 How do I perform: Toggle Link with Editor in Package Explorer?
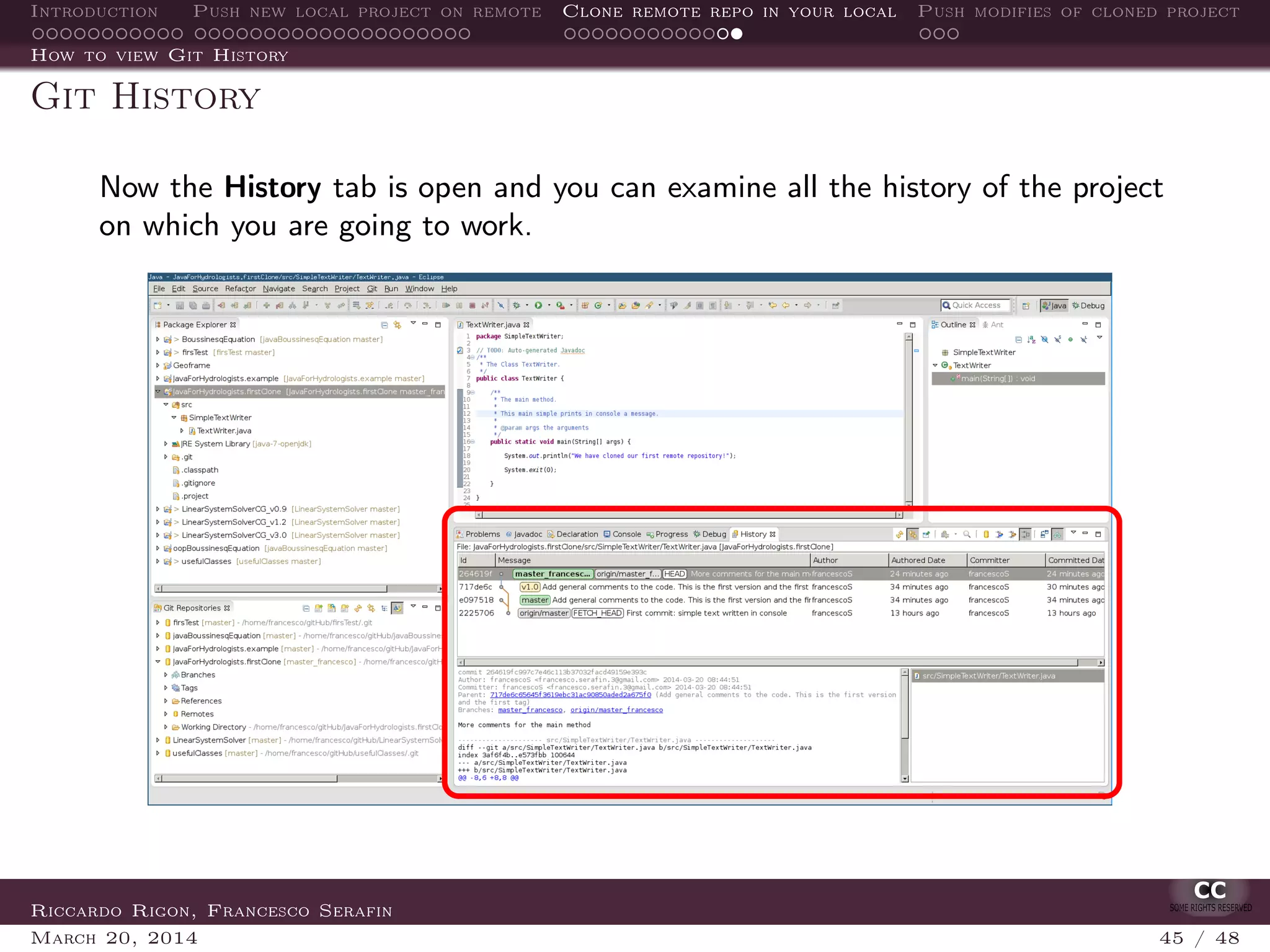click(397, 325)
